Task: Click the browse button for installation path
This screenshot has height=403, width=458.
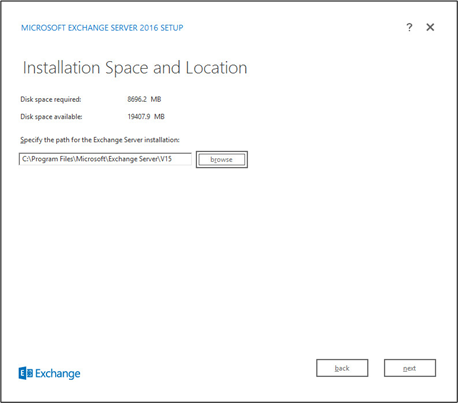Action: click(222, 159)
